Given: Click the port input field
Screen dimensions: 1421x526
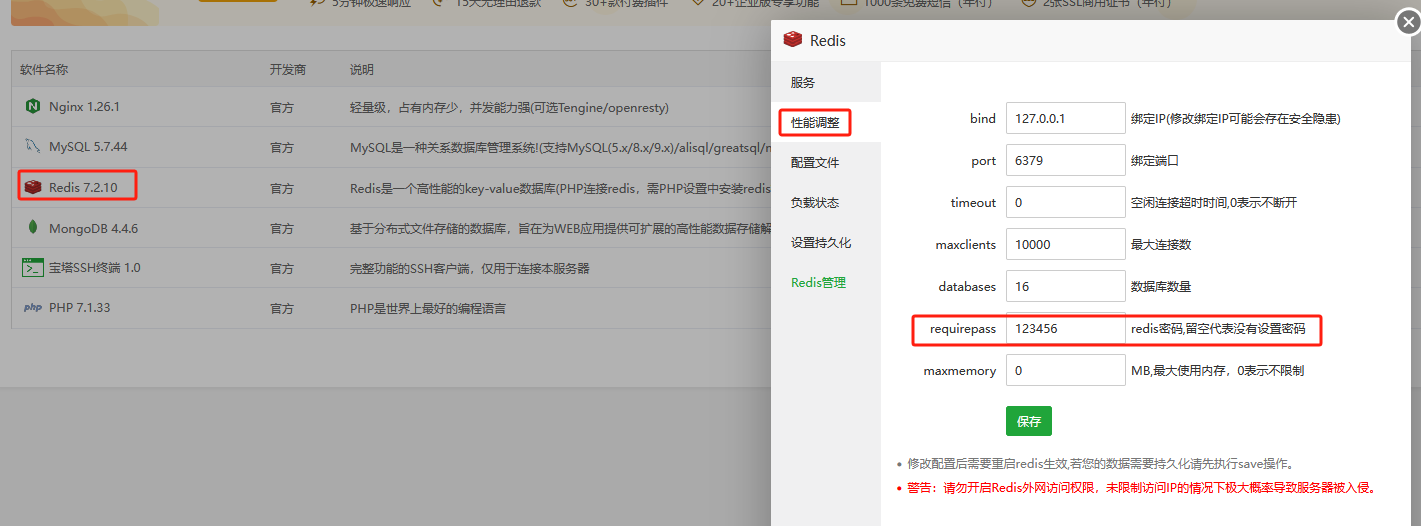Looking at the screenshot, I should pos(1066,160).
